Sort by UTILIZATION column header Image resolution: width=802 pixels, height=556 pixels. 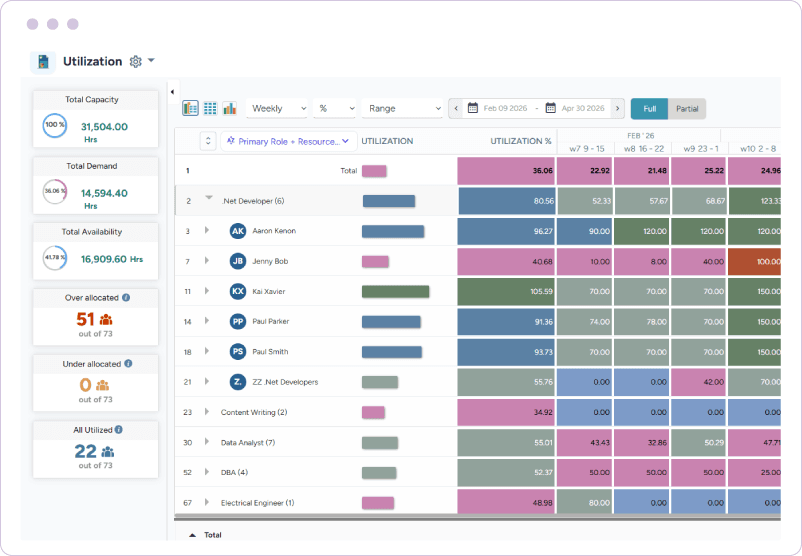coord(387,141)
